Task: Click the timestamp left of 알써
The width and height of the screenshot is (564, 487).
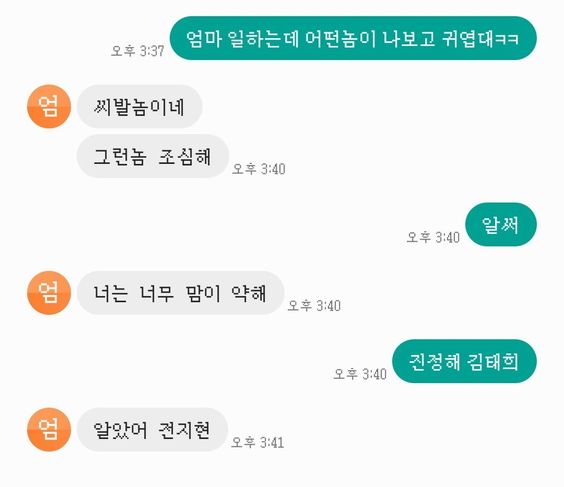Action: (x=433, y=237)
